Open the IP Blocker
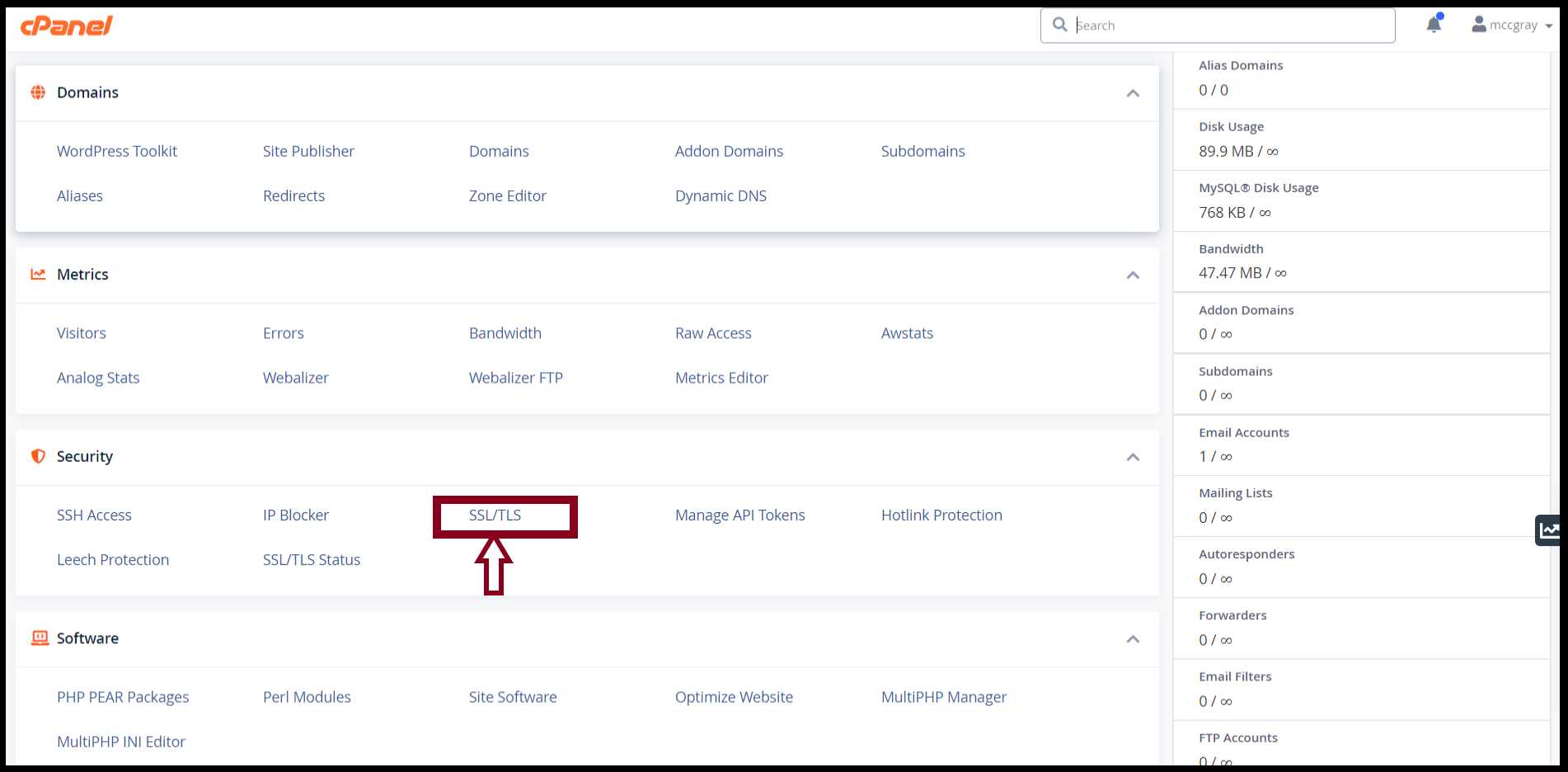The height and width of the screenshot is (772, 1568). tap(296, 514)
